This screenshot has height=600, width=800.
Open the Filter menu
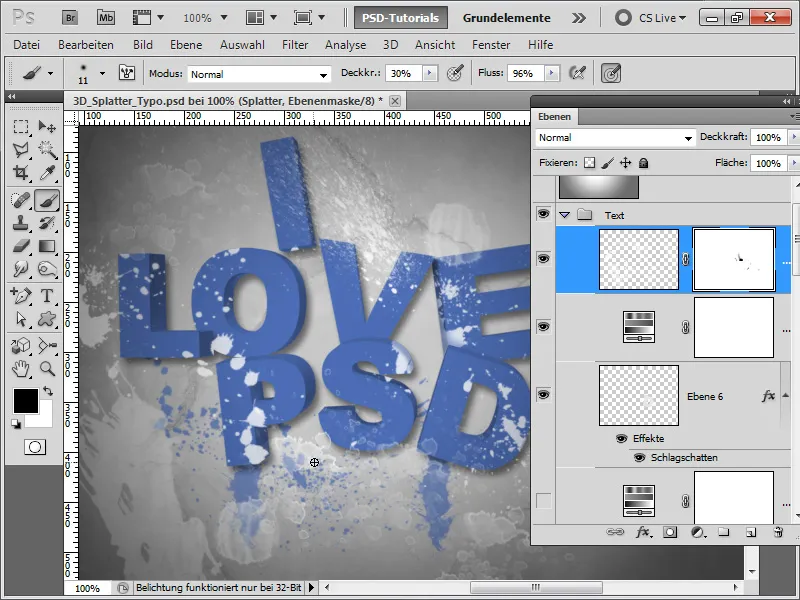coord(295,45)
